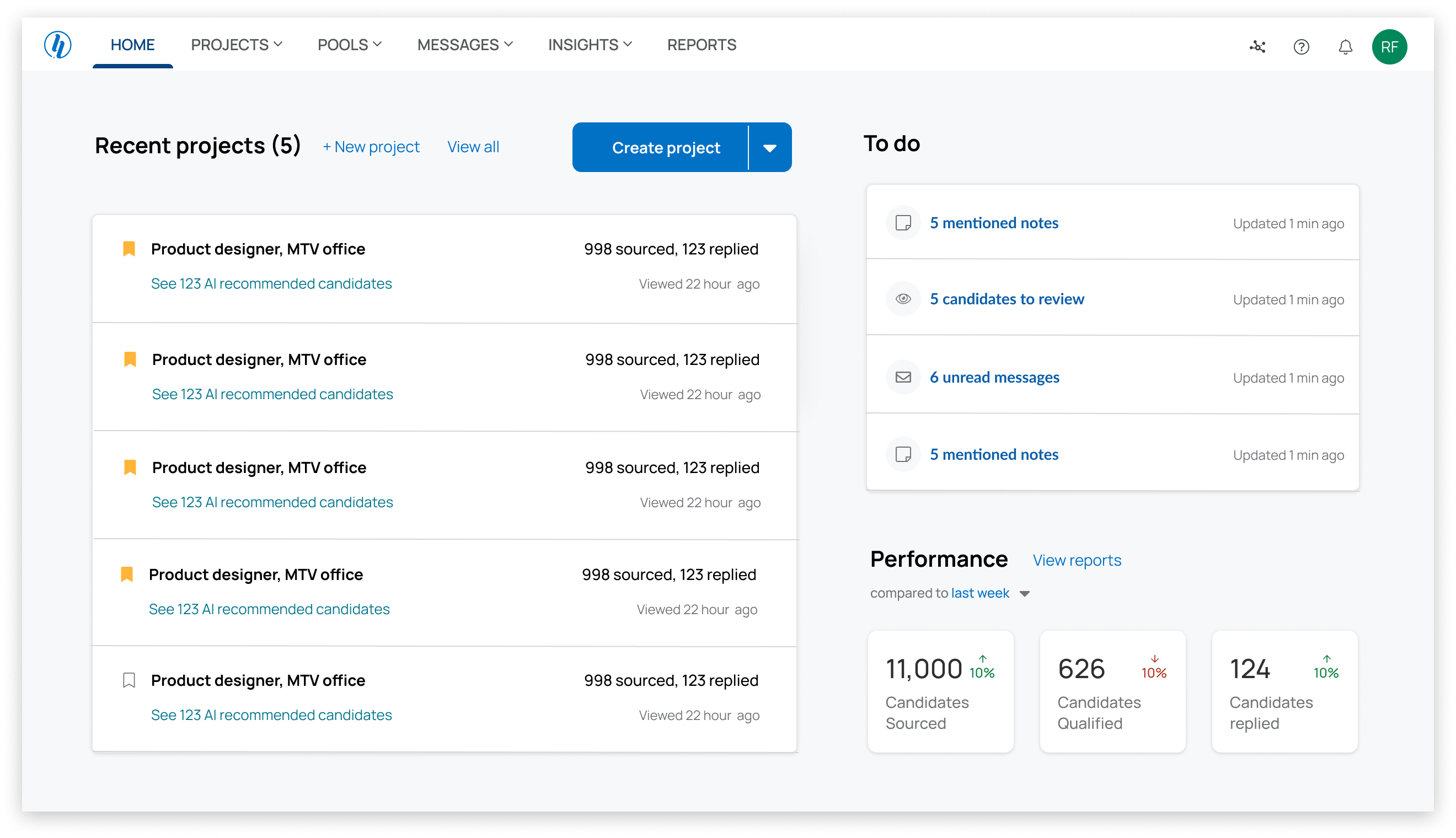Screen dimensions: 1456x838
Task: Open the Candidates Qualified performance card
Action: pos(1112,691)
